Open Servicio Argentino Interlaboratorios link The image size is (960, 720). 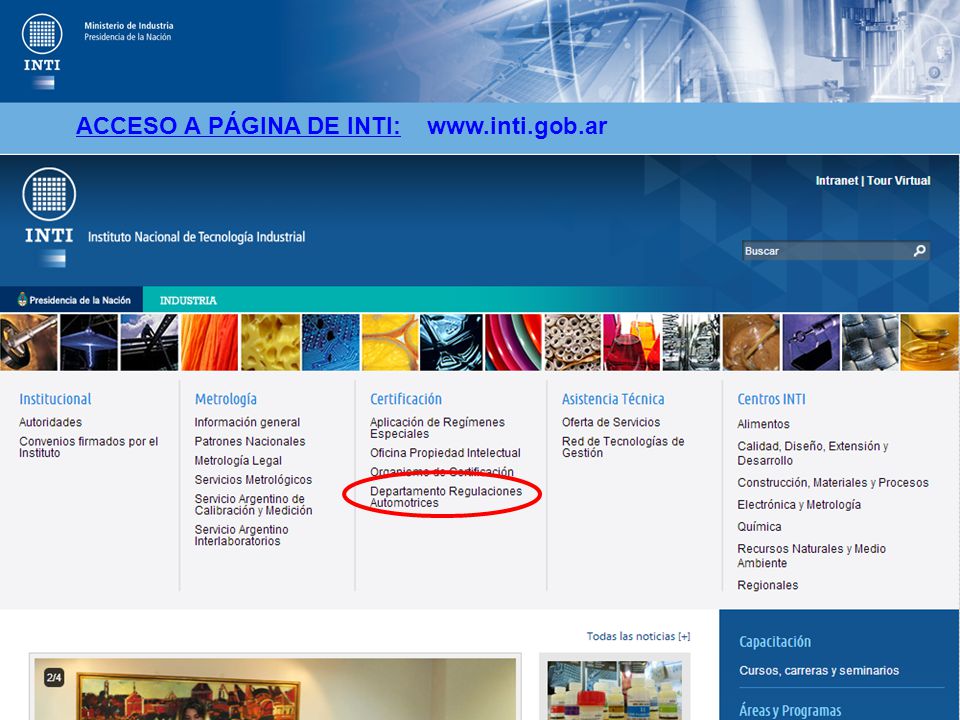[x=241, y=535]
